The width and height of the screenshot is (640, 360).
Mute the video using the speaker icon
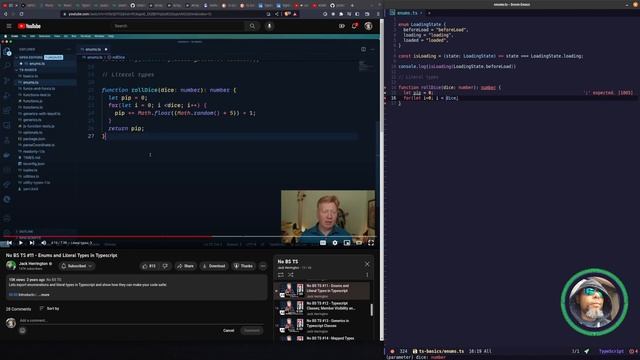43,243
